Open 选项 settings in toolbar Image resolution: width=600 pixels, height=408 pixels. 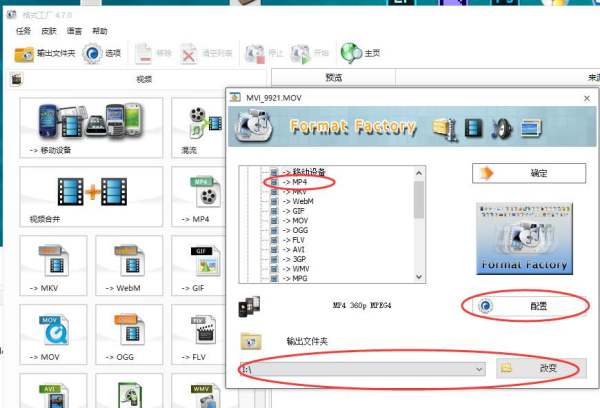101,54
